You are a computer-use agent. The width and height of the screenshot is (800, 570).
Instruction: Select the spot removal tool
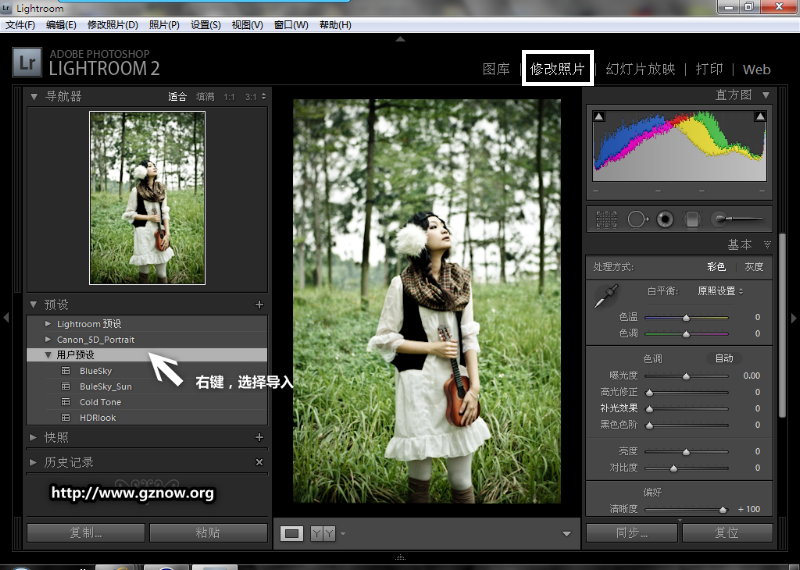[636, 218]
